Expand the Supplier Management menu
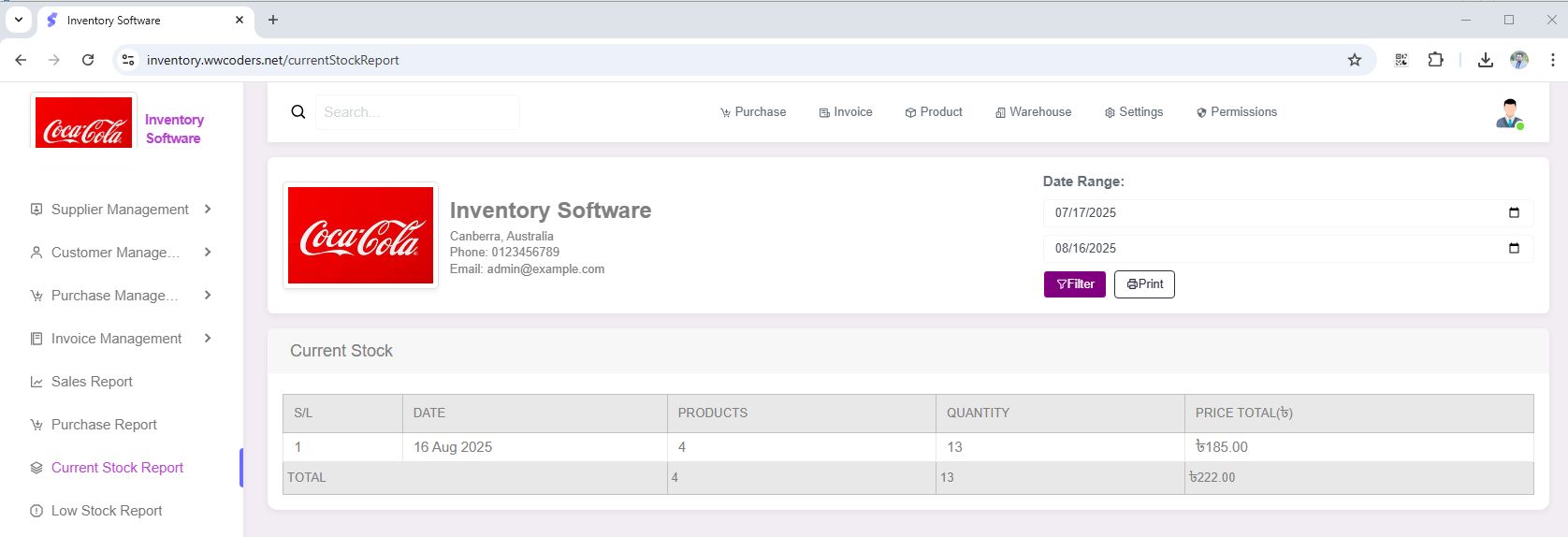The height and width of the screenshot is (537, 1568). pyautogui.click(x=120, y=210)
